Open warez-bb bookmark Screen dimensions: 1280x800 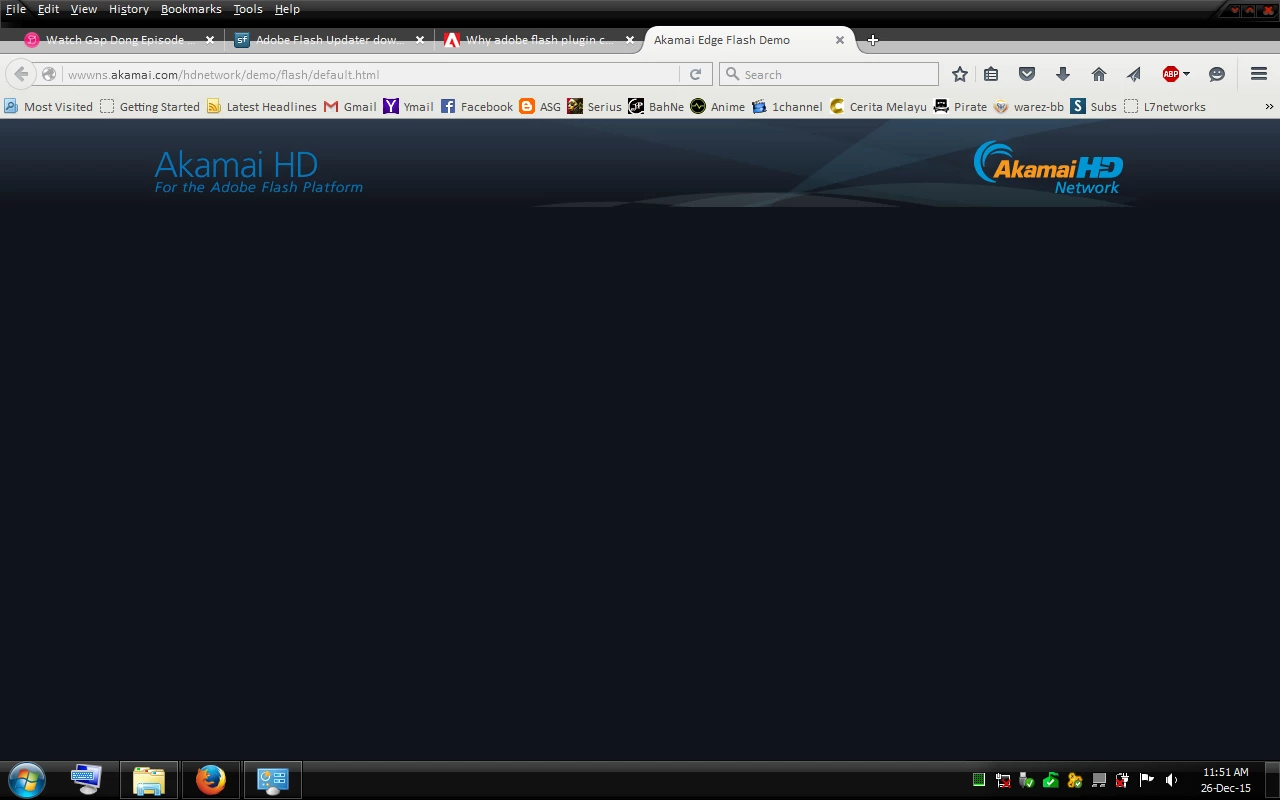click(1028, 106)
